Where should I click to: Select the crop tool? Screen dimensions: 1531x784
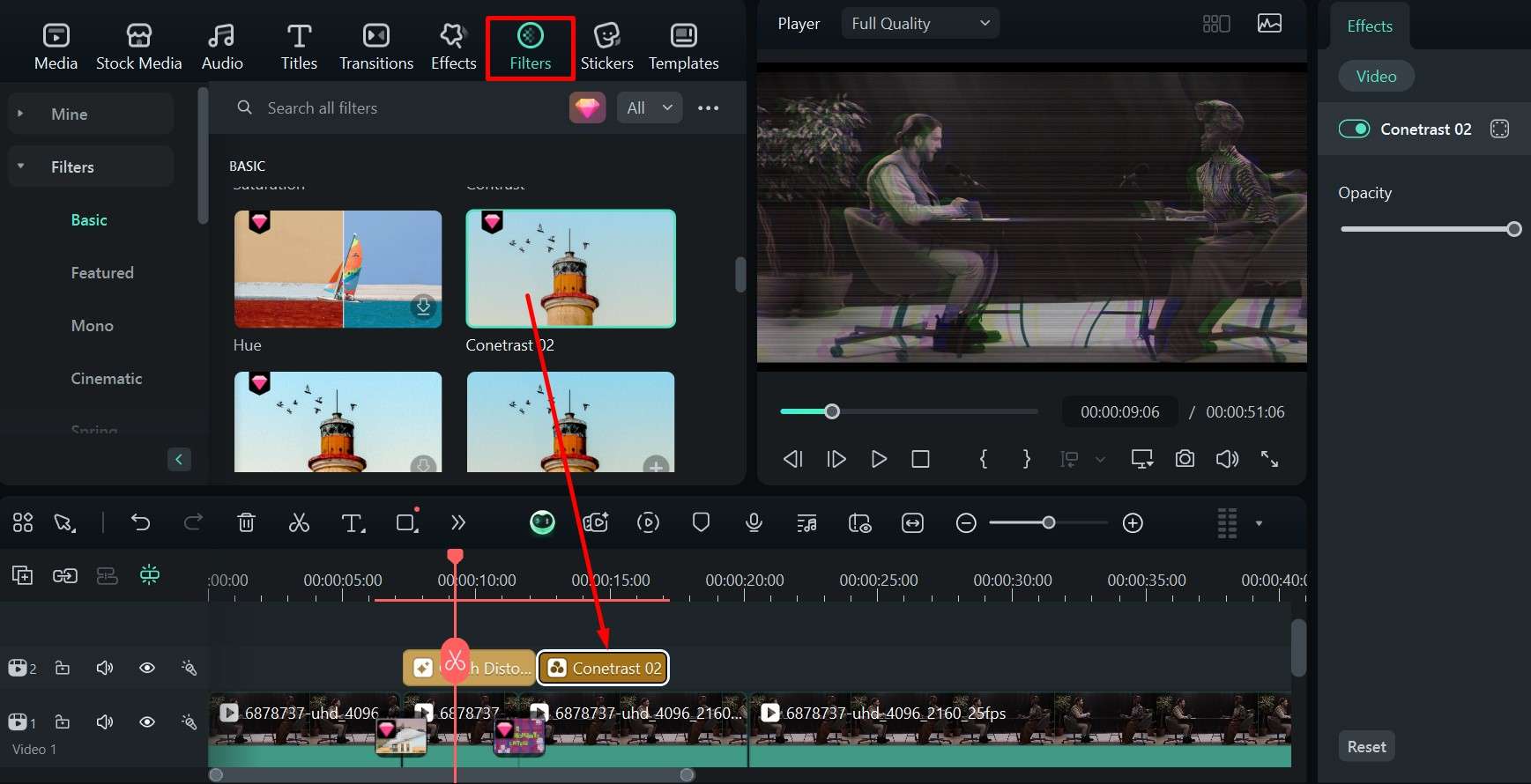406,522
